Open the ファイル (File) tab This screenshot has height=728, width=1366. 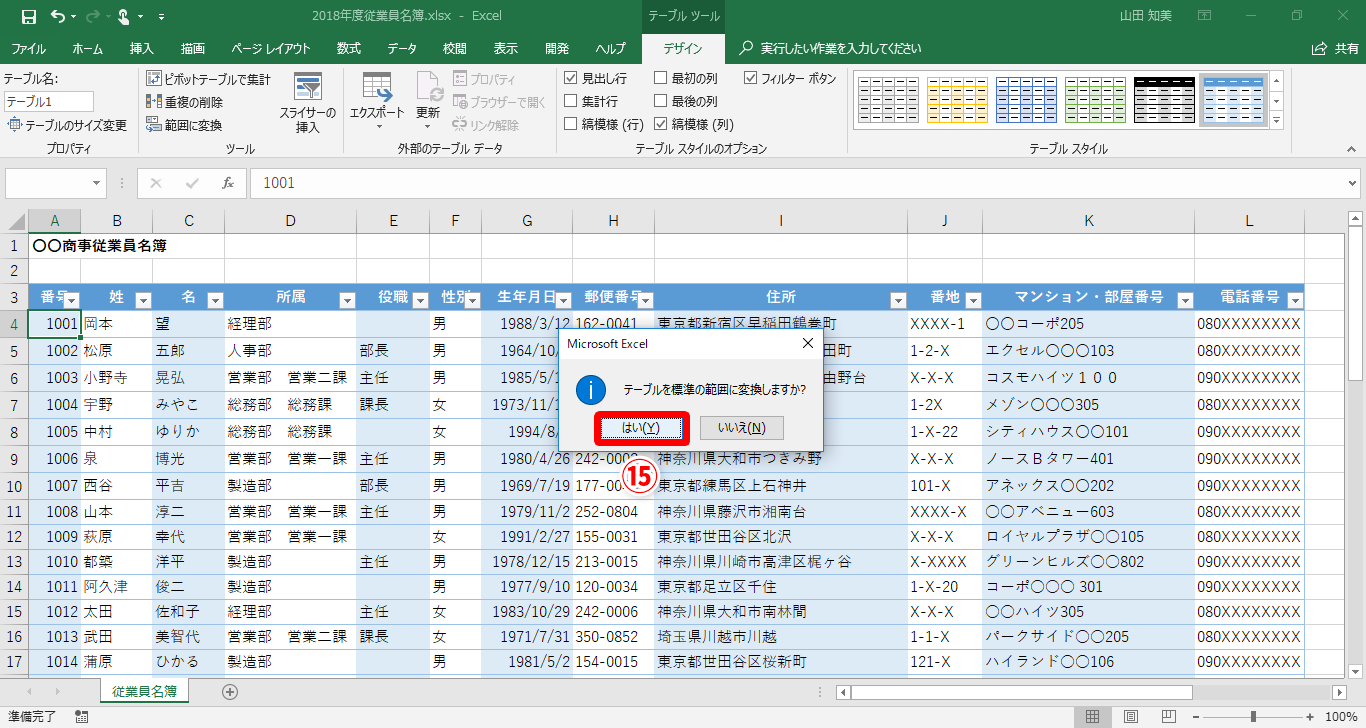28,48
